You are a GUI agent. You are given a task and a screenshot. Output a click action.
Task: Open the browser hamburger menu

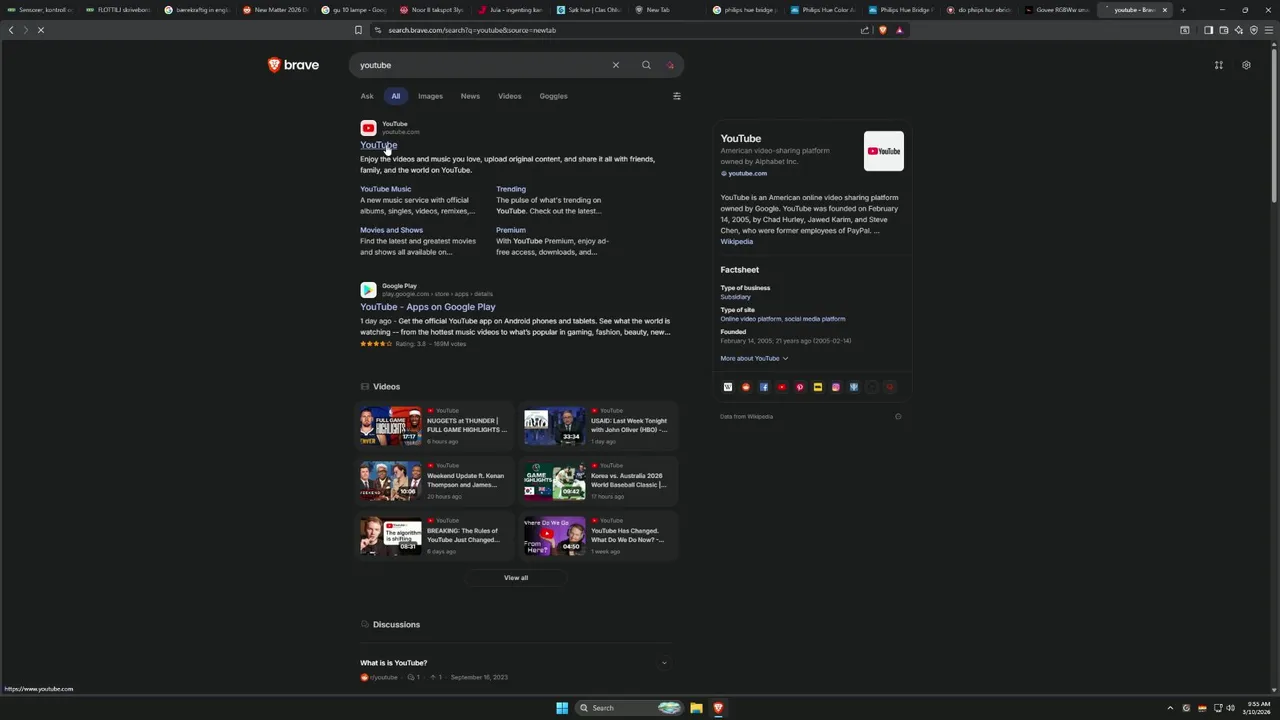click(1269, 30)
